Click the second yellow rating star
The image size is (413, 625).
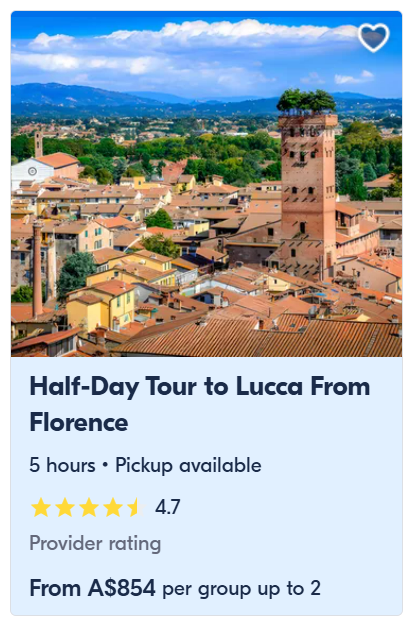click(65, 508)
